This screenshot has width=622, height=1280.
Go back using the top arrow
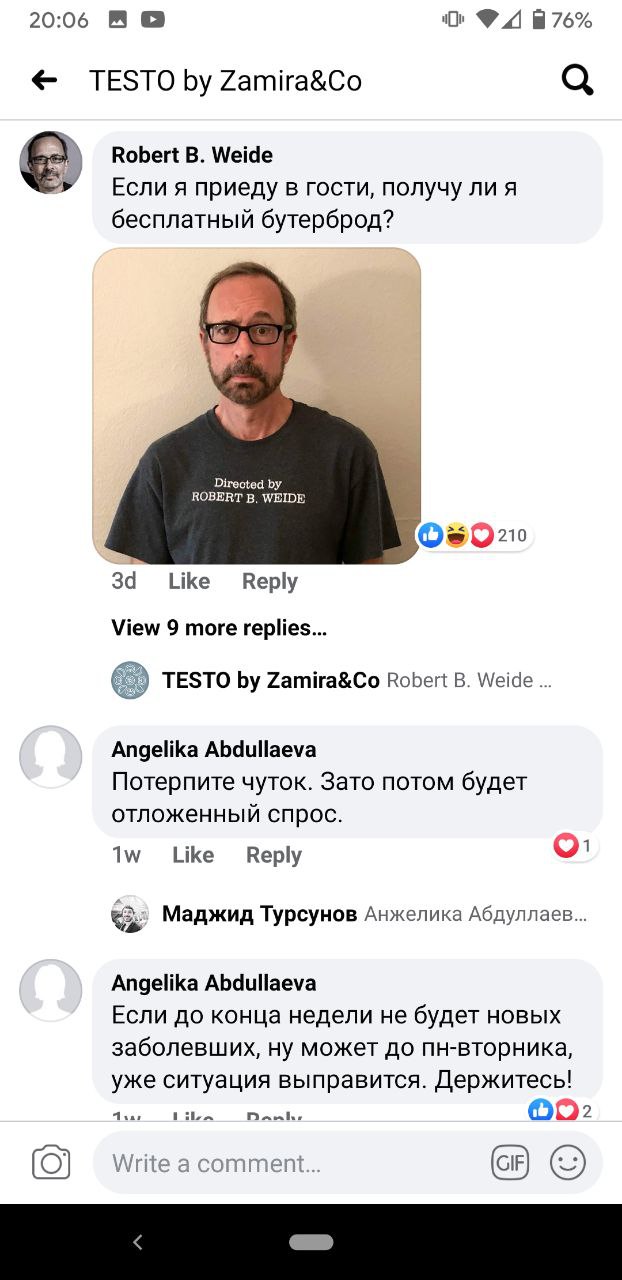[x=44, y=80]
